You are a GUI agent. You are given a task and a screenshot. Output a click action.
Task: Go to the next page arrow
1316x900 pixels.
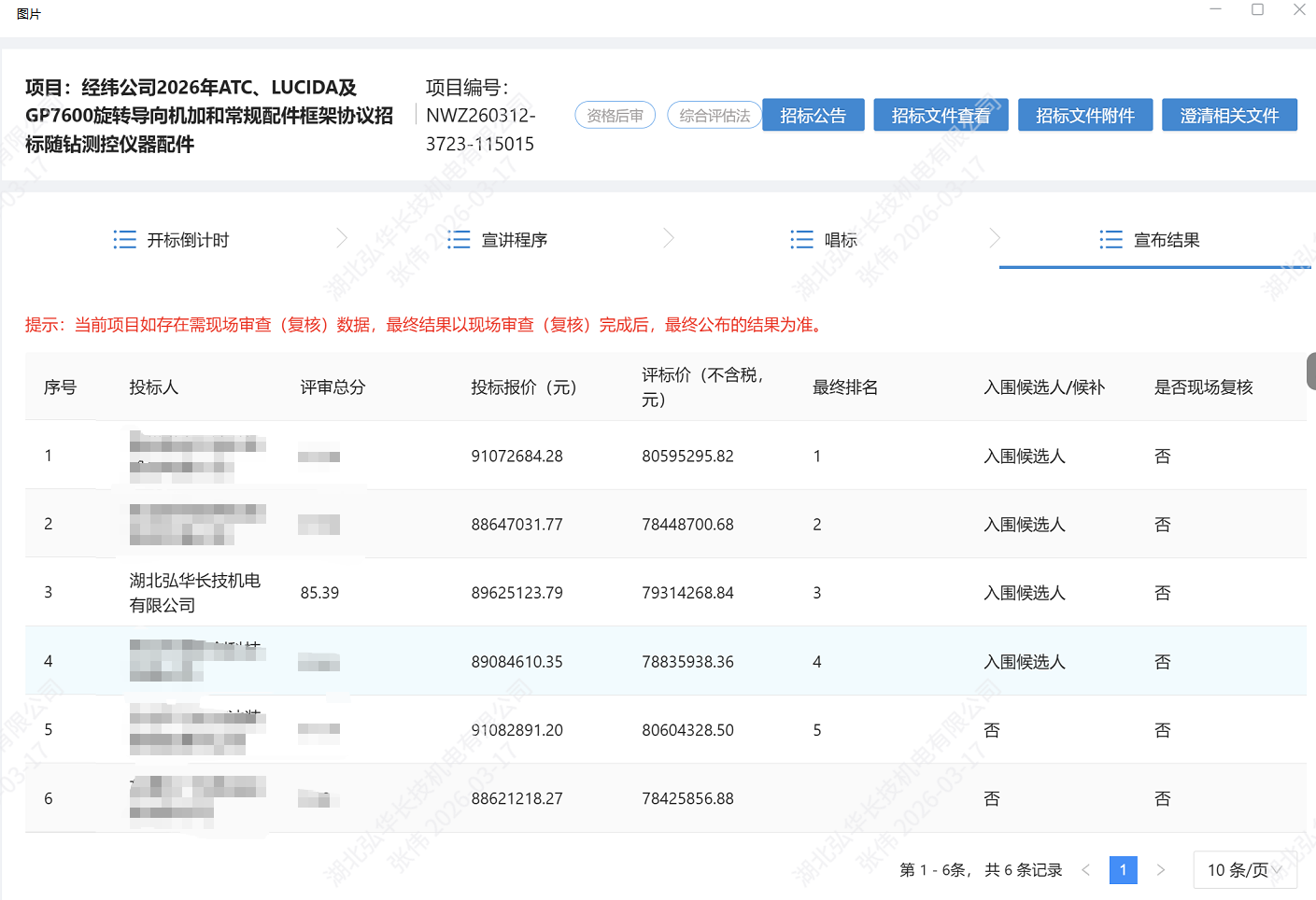click(x=1161, y=870)
